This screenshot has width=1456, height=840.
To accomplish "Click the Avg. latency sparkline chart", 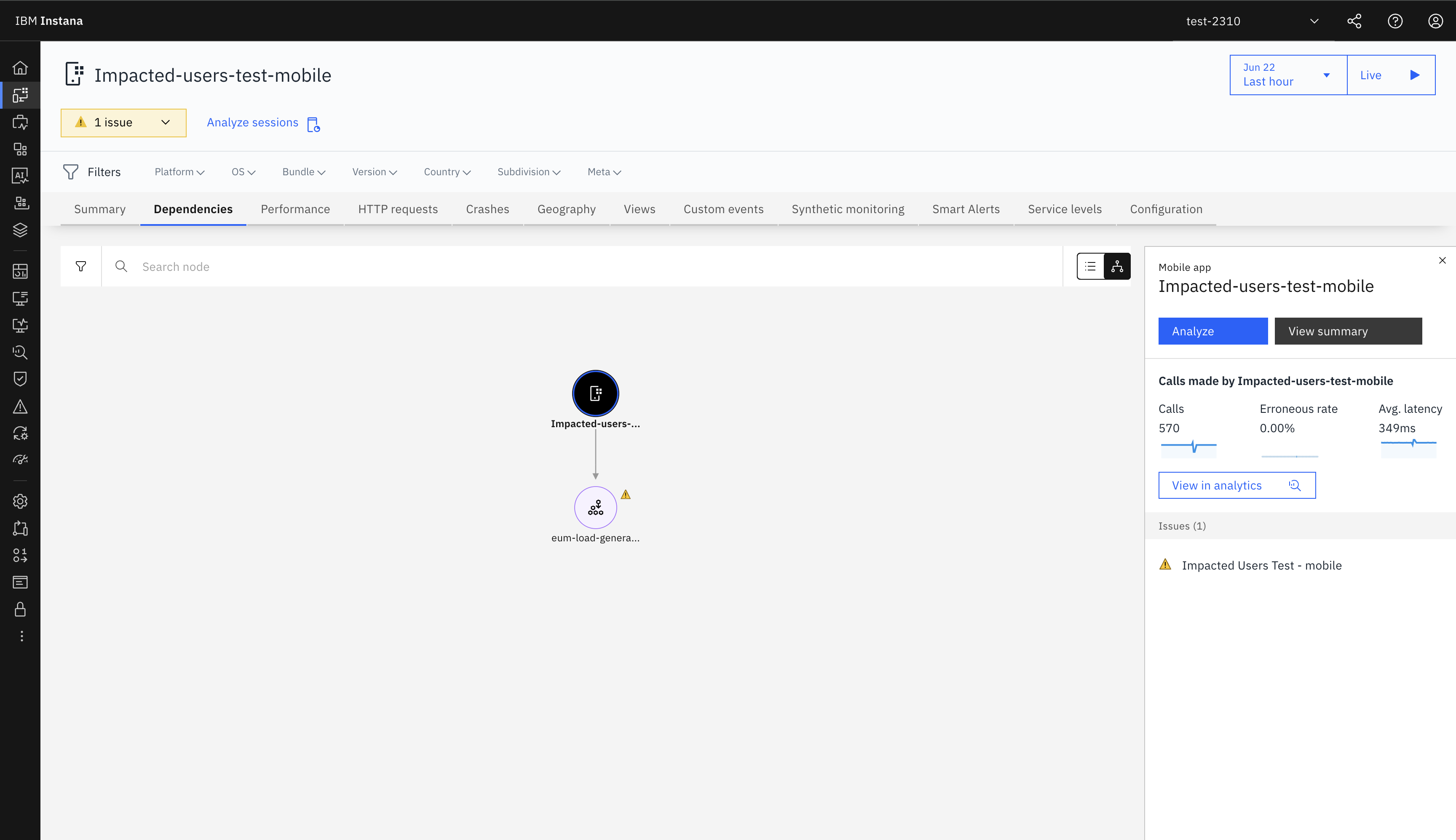I will point(1409,449).
